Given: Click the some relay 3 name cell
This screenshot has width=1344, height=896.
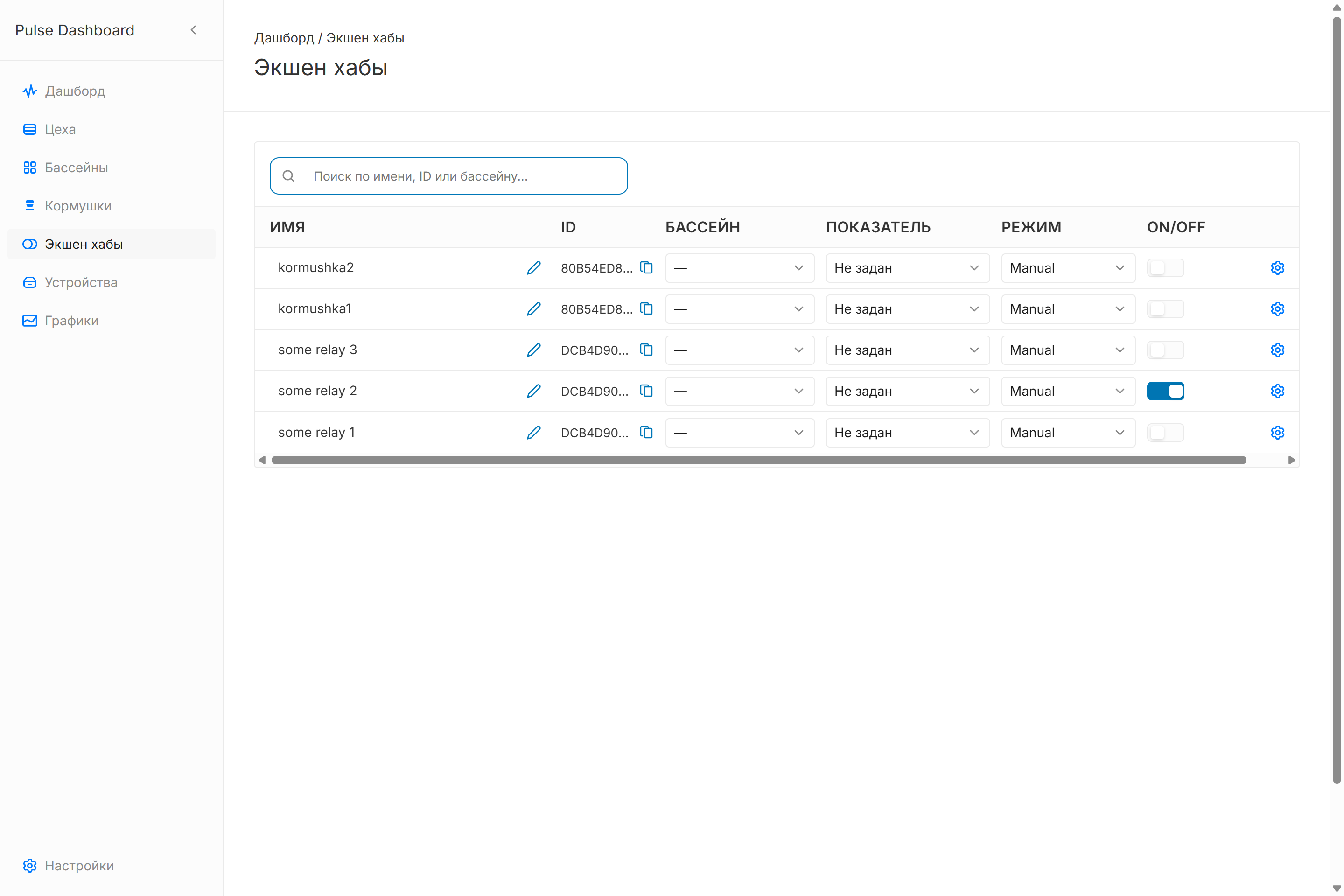Looking at the screenshot, I should click(318, 350).
